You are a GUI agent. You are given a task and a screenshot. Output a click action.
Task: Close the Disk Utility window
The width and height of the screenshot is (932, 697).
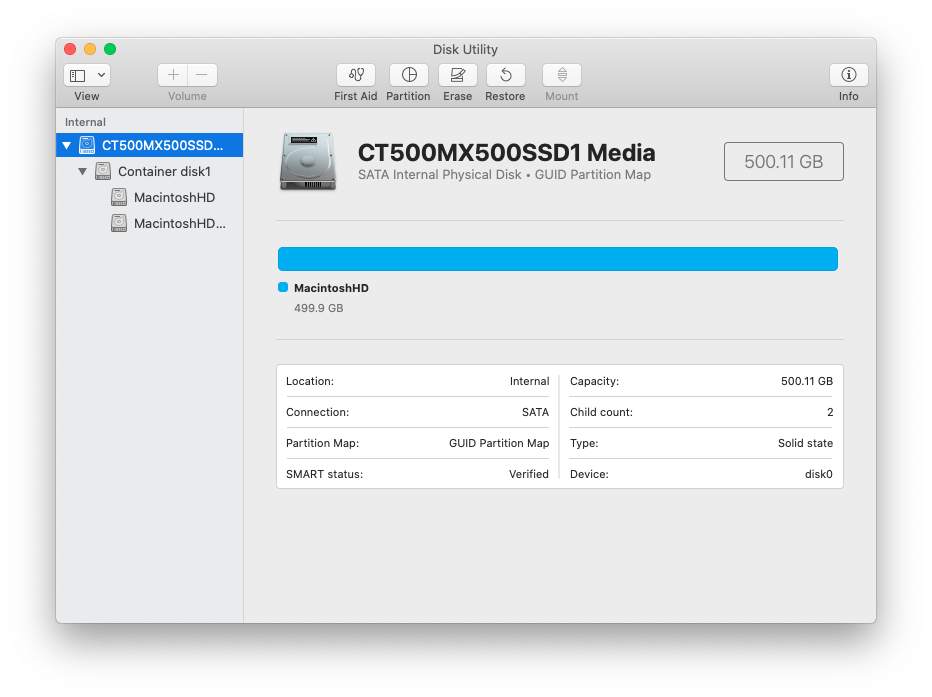[x=70, y=49]
